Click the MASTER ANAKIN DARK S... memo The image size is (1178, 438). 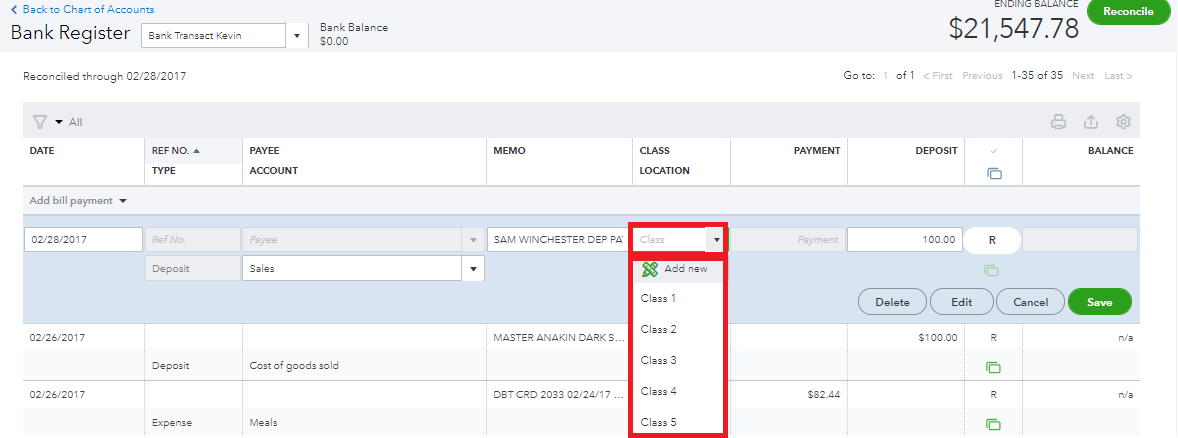tap(559, 338)
